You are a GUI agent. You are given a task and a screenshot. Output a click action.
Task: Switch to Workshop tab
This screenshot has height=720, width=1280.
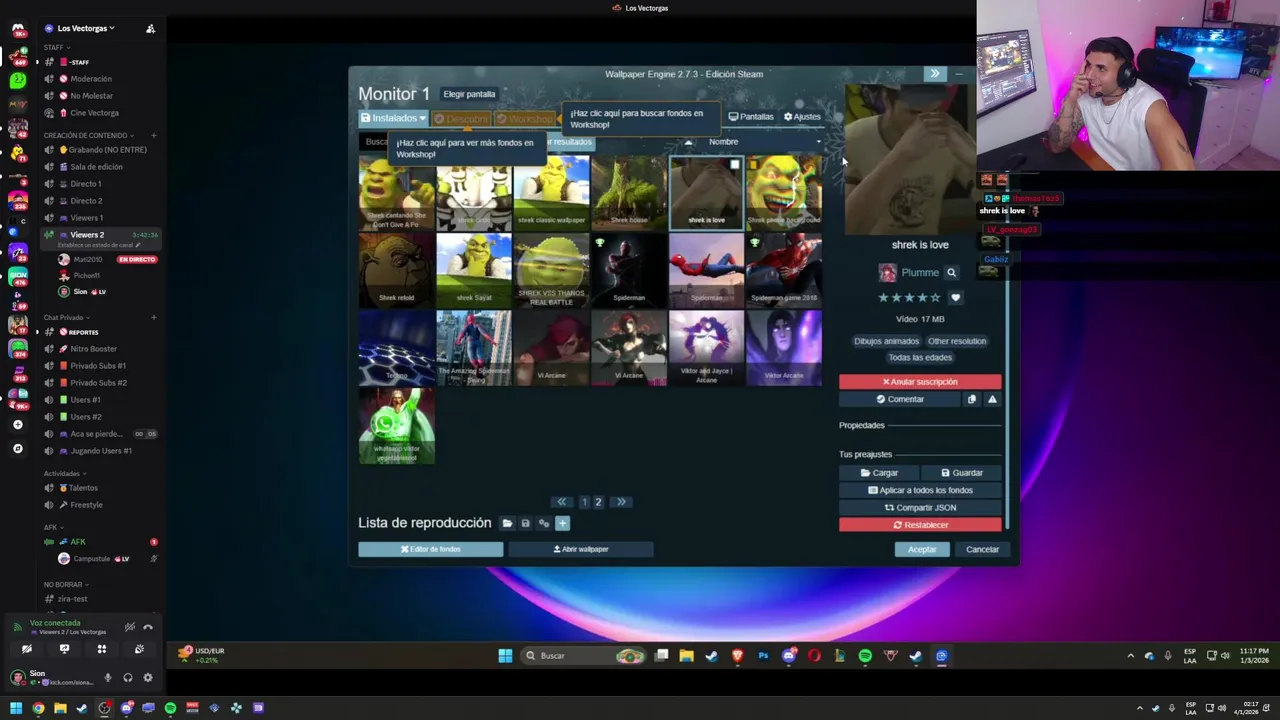click(526, 119)
